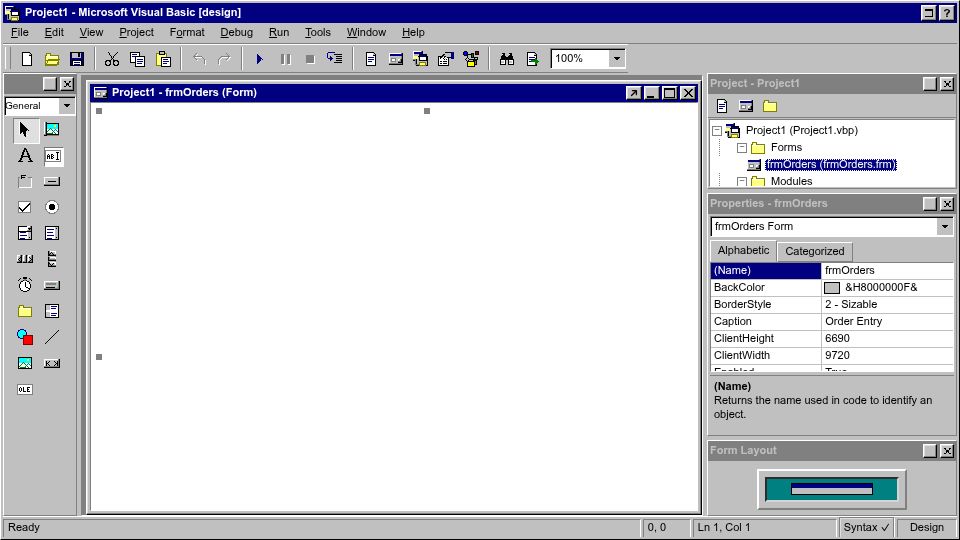
Task: Select the ComboBox tool in the toolbox
Action: 24,233
